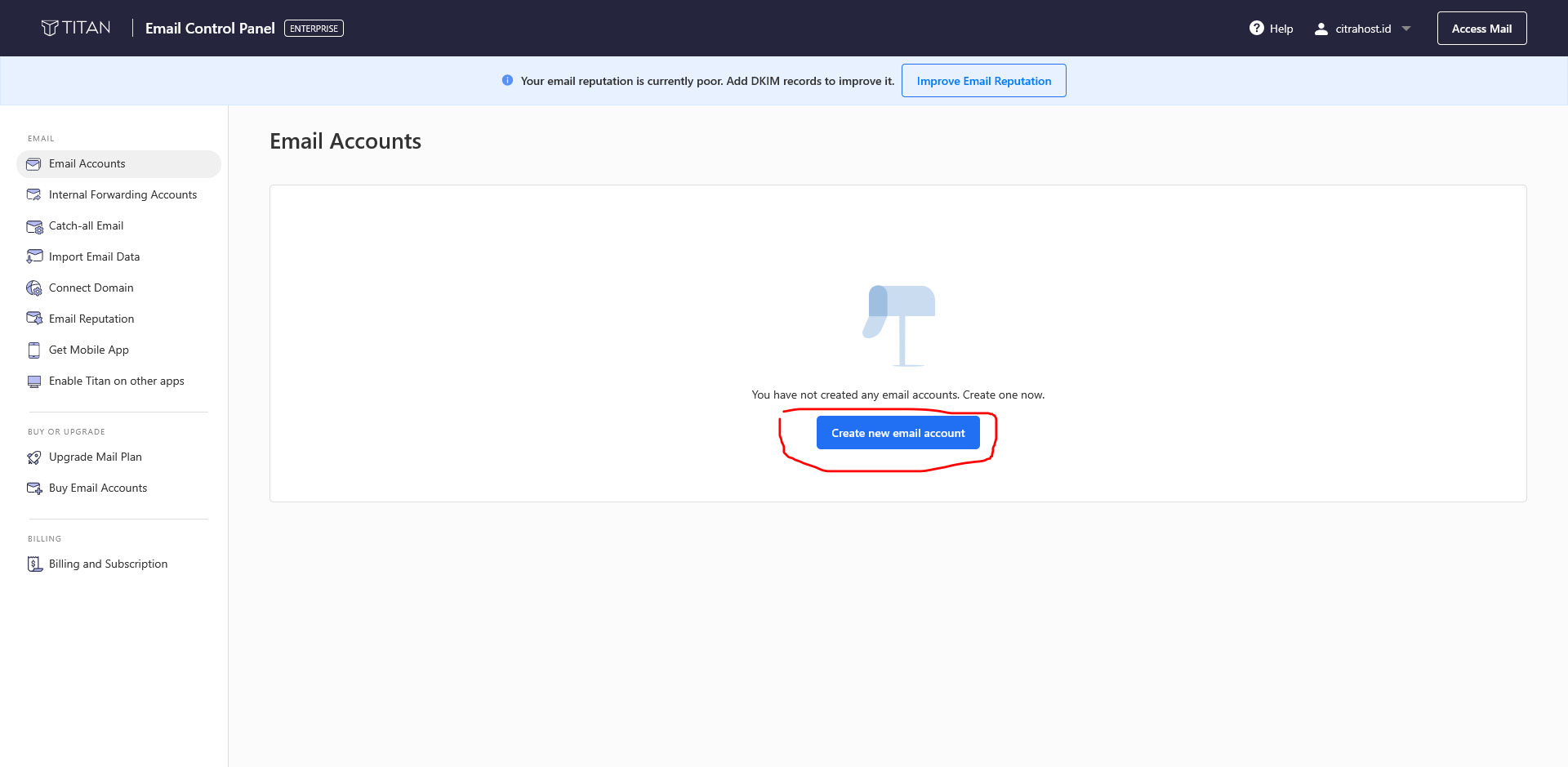Select the Upgrade Mail Plan tag icon

(33, 457)
